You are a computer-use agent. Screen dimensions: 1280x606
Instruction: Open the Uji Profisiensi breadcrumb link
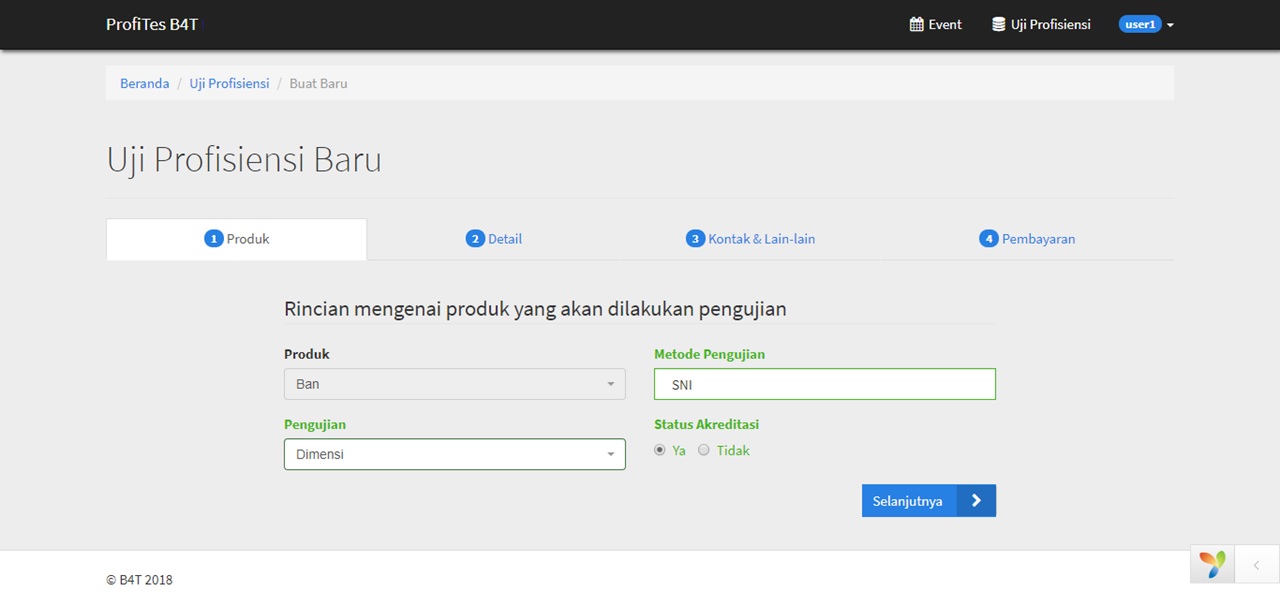[x=229, y=83]
